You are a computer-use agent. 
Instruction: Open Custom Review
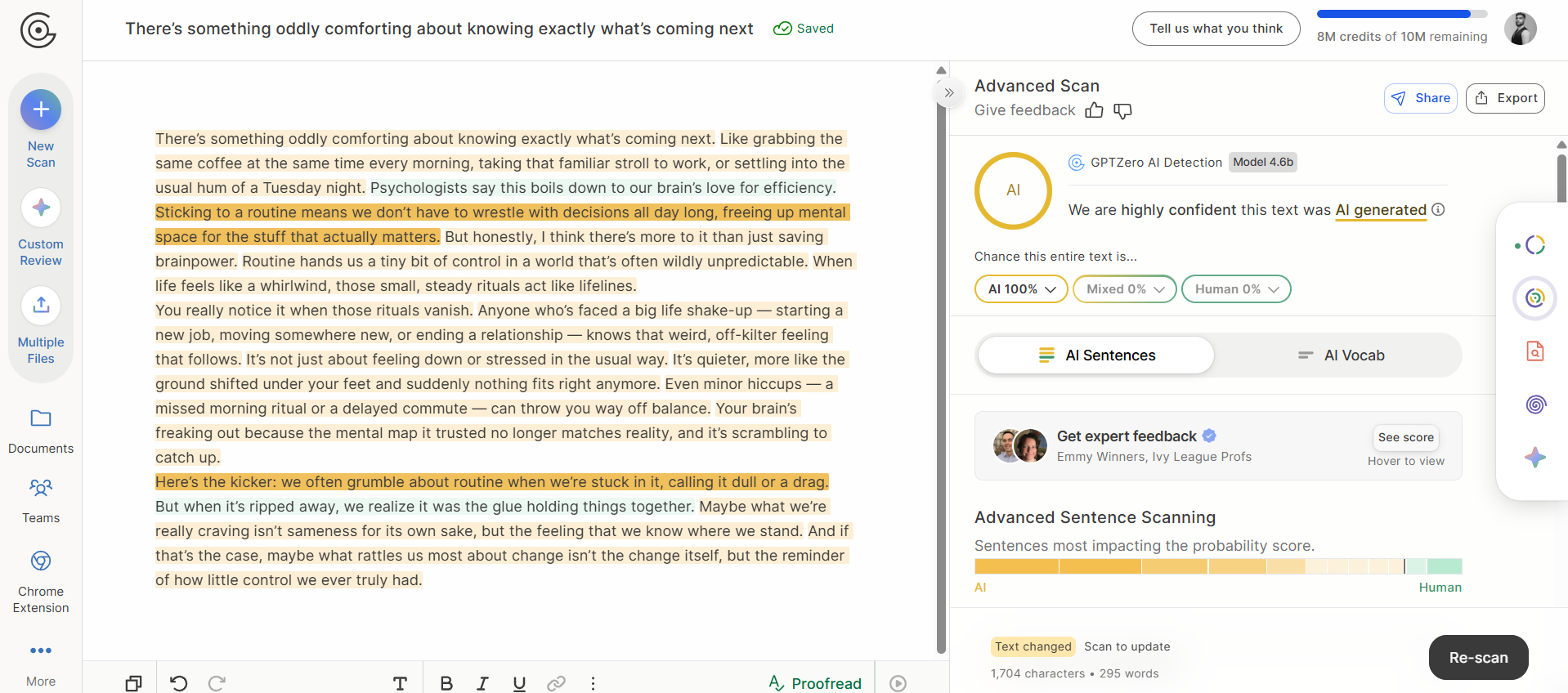click(41, 228)
